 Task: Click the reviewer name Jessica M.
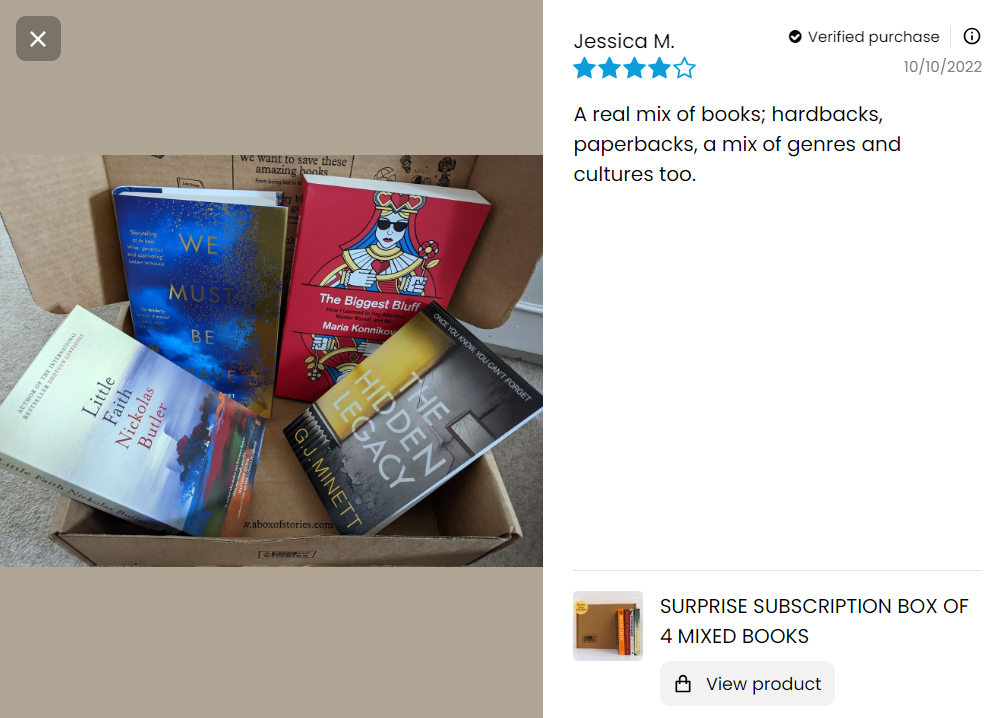(624, 41)
